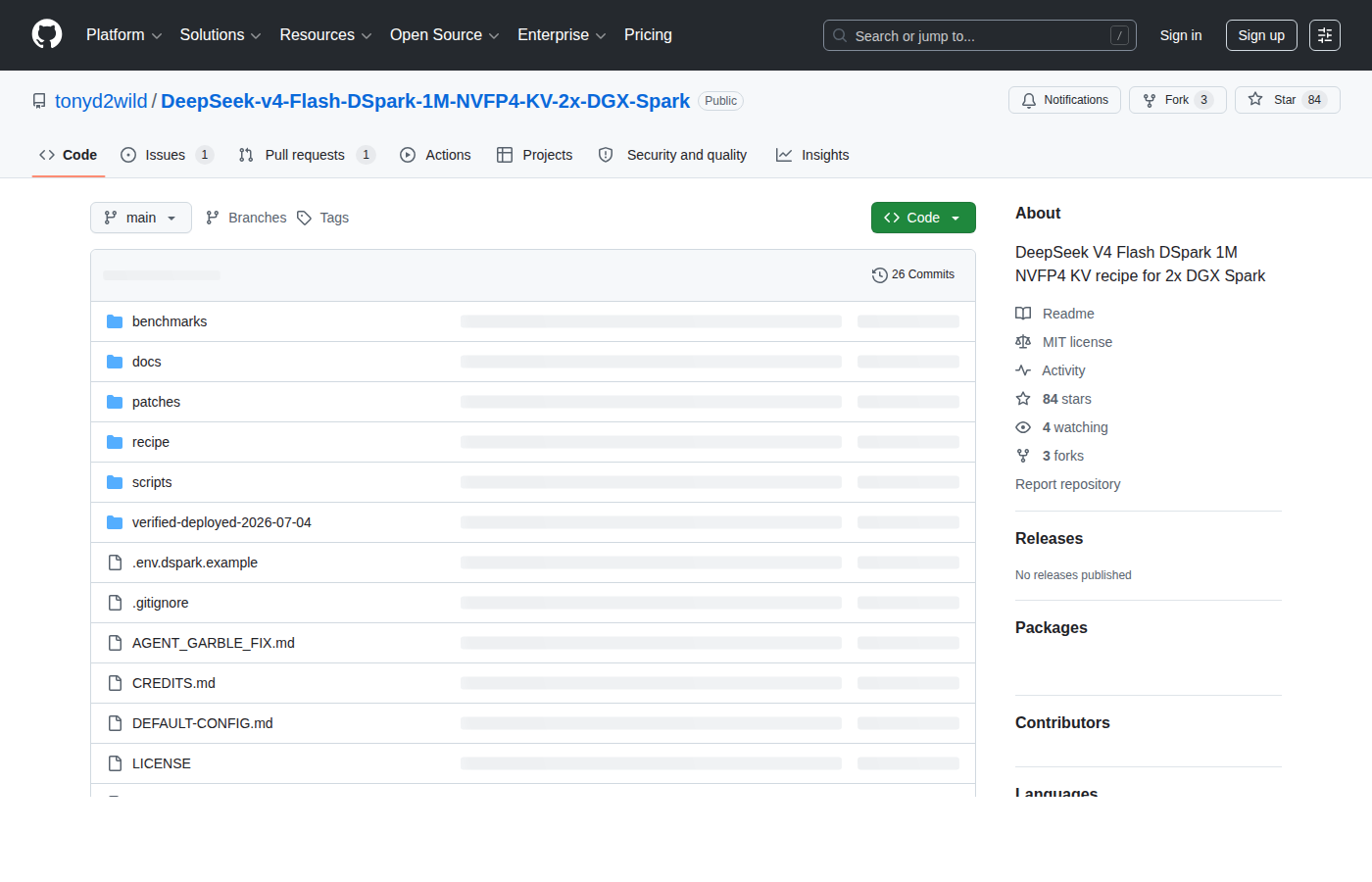Viewport: 1372px width, 882px height.
Task: Switch to the Issues tab
Action: (167, 155)
